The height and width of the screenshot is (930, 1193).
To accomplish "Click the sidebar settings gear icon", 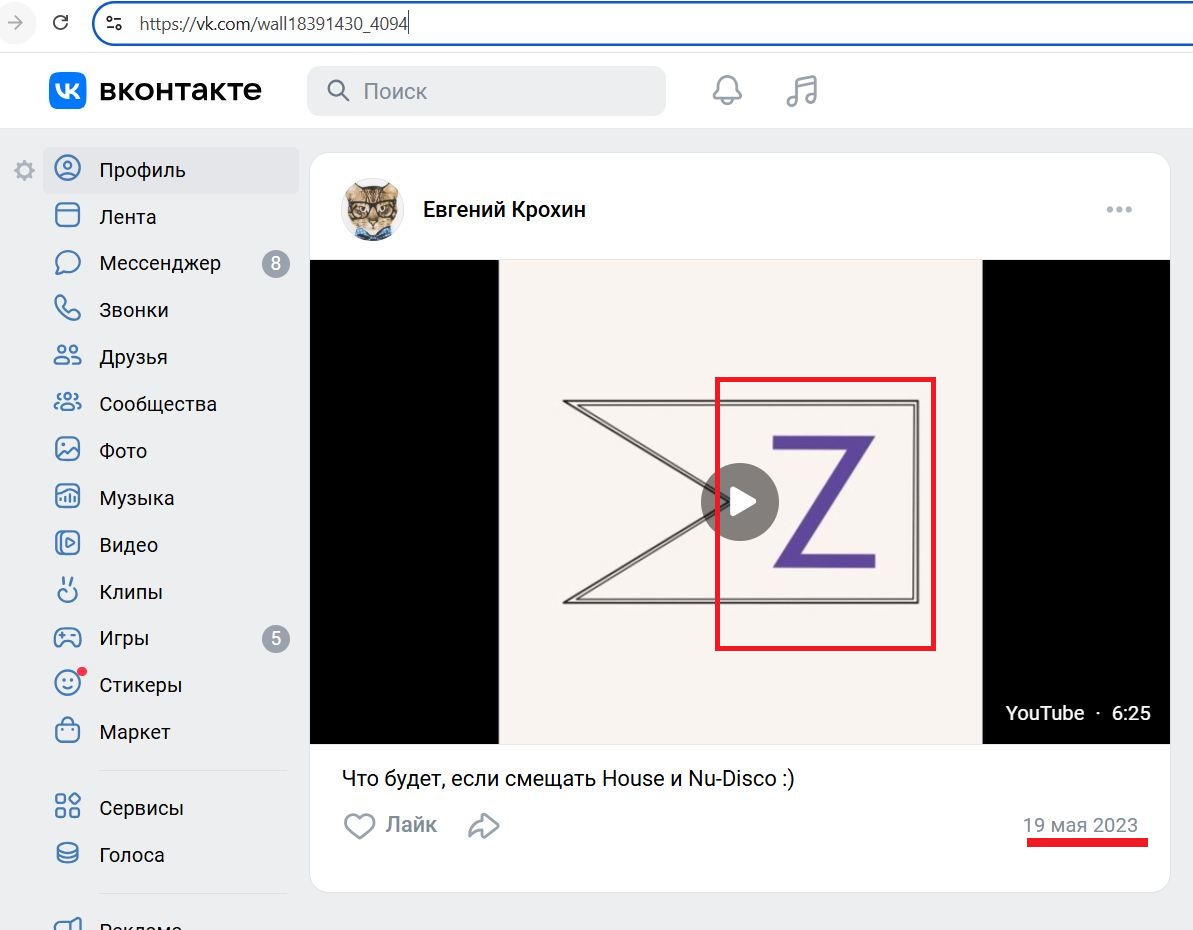I will click(24, 171).
